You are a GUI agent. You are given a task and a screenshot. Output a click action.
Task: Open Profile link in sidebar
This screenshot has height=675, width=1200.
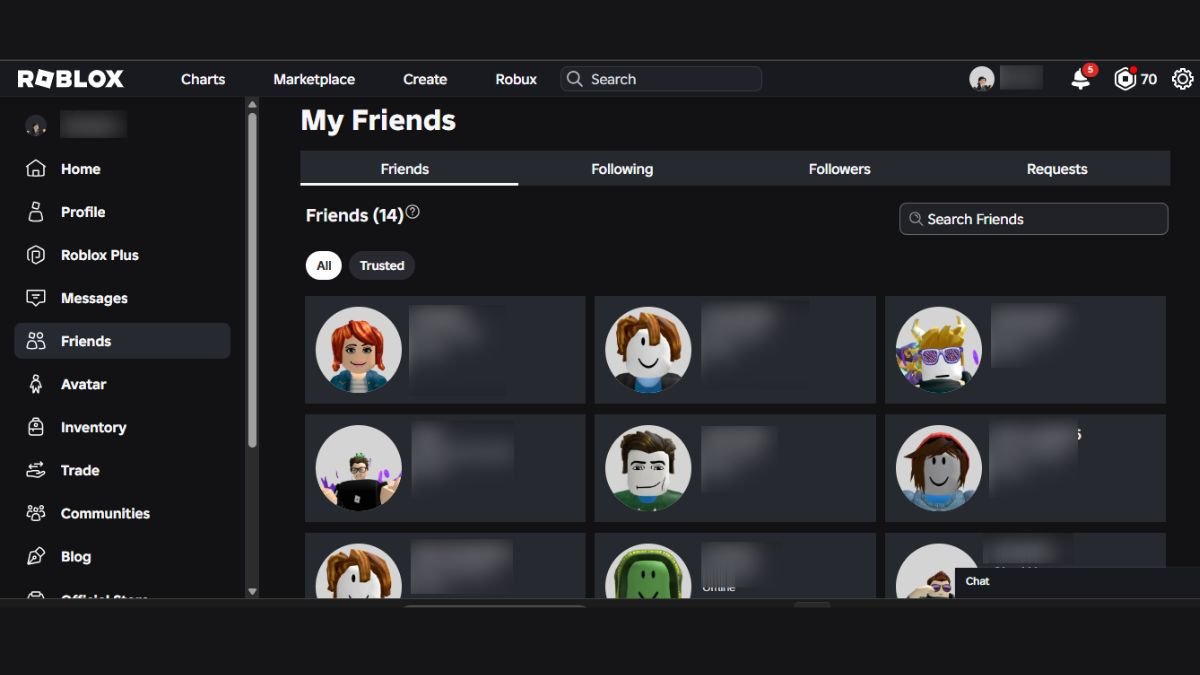(83, 212)
